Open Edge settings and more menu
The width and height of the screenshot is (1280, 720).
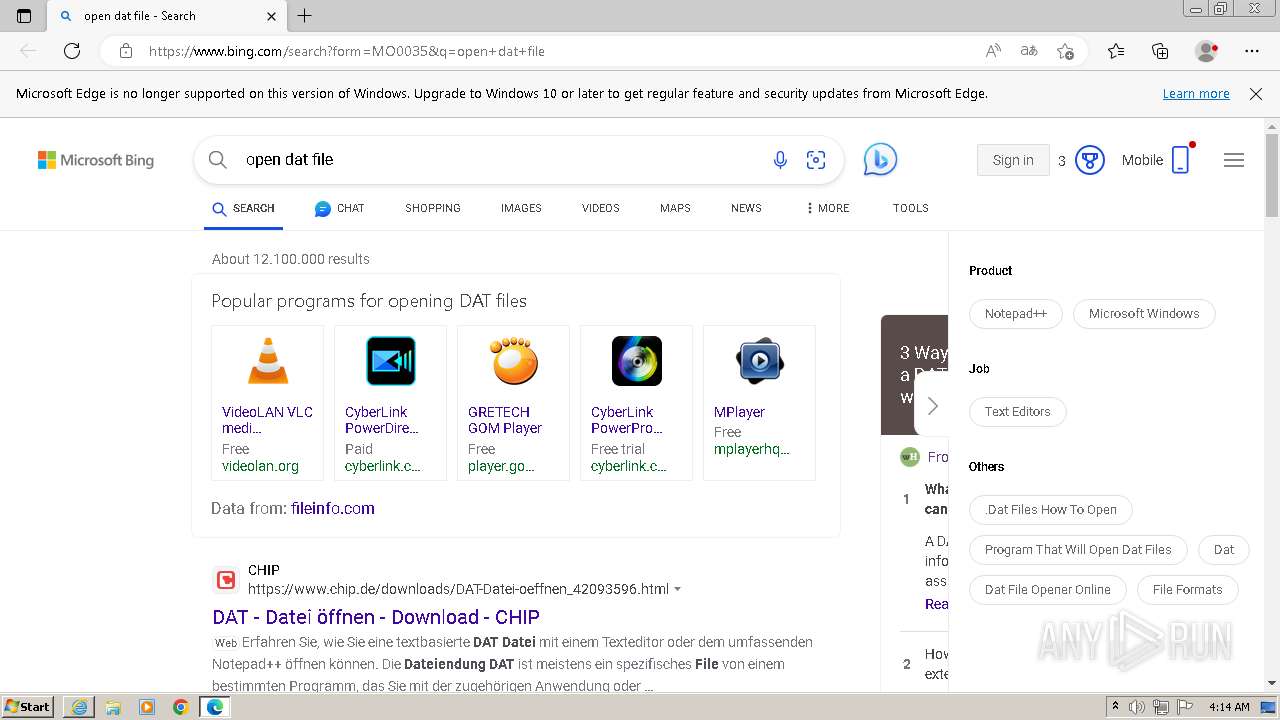1252,51
